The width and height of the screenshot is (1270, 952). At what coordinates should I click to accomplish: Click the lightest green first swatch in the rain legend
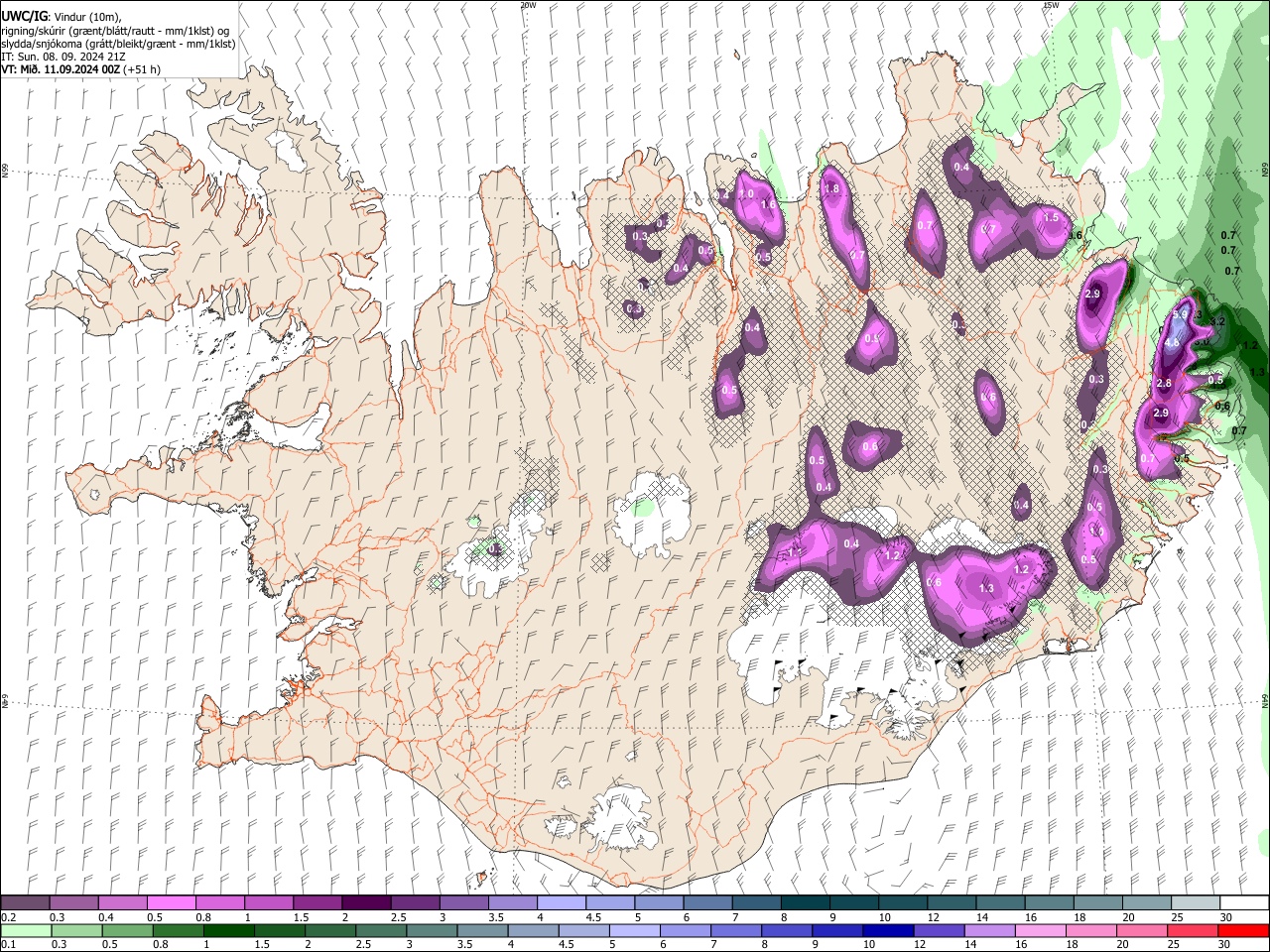click(25, 931)
